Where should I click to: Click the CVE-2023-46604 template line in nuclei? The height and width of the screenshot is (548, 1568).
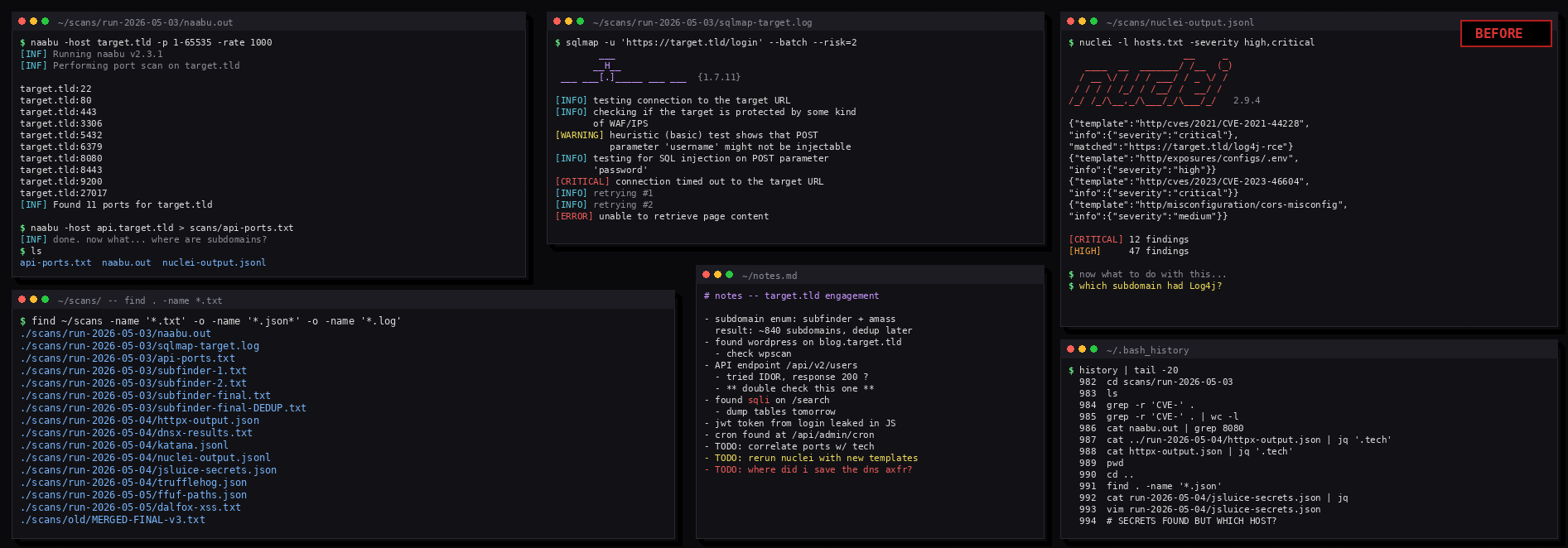tap(1189, 181)
